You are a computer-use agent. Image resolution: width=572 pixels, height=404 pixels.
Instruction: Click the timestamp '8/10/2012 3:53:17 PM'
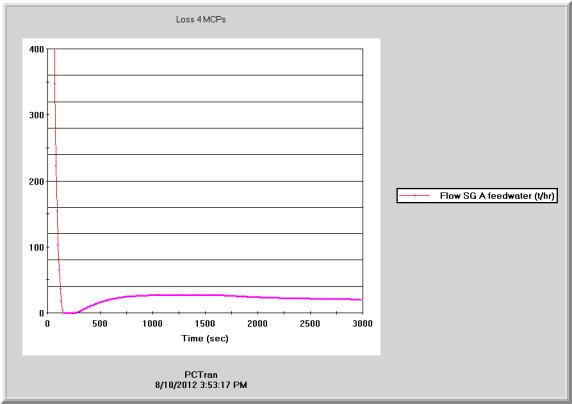(201, 385)
